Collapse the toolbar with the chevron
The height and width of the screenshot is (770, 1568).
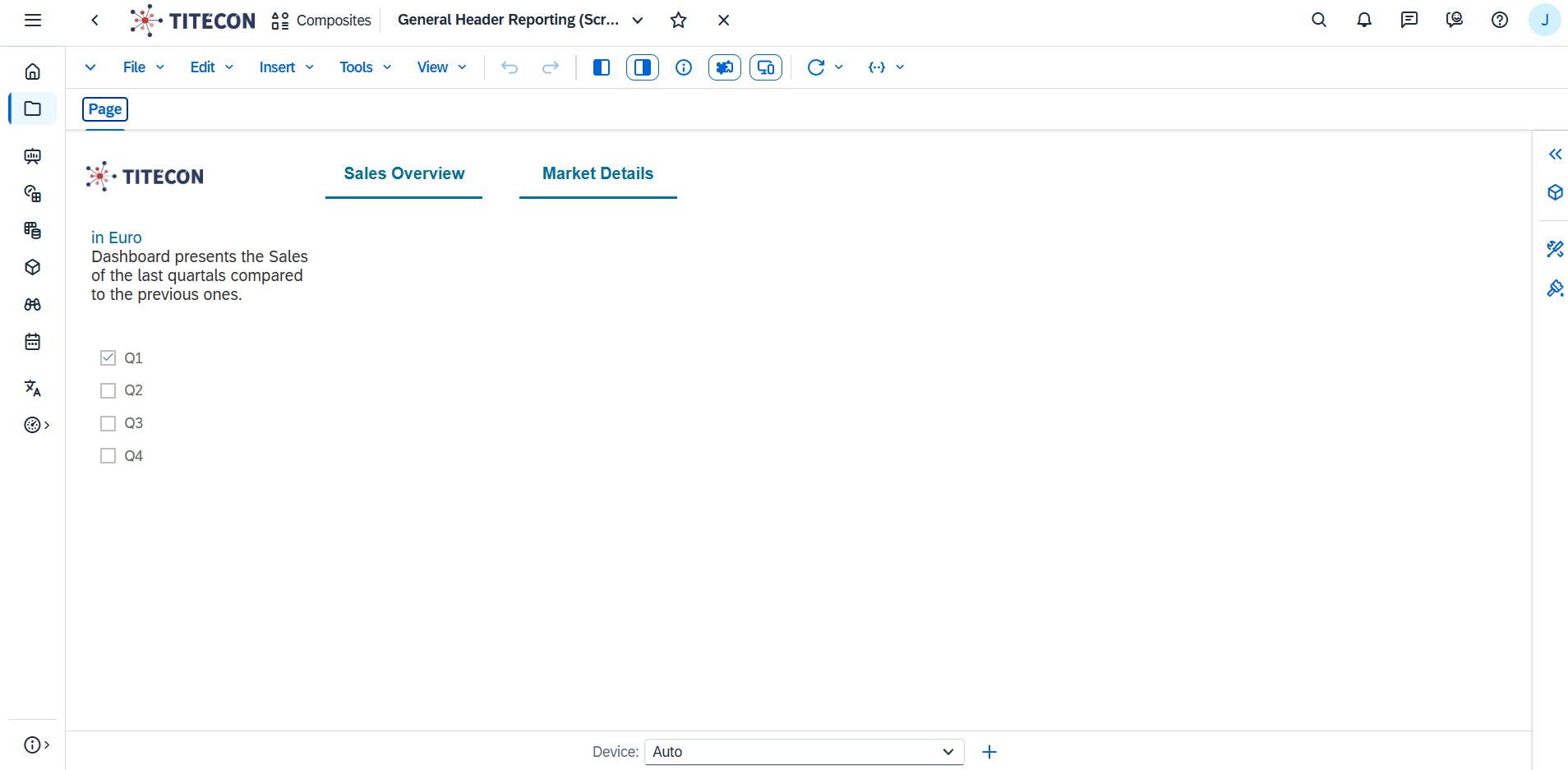pyautogui.click(x=90, y=67)
